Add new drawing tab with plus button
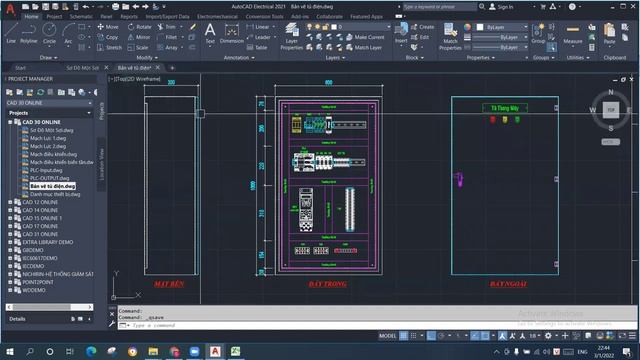Image resolution: width=640 pixels, height=360 pixels. click(x=172, y=68)
